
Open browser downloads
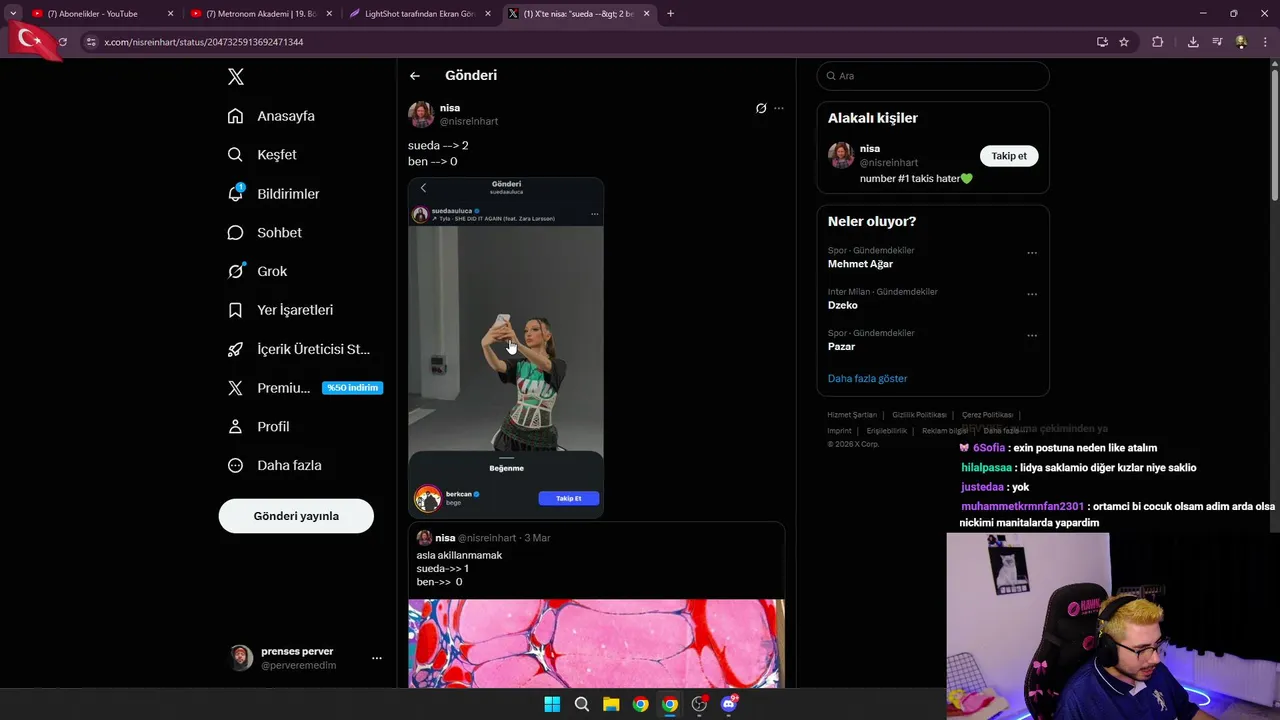pyautogui.click(x=1193, y=42)
